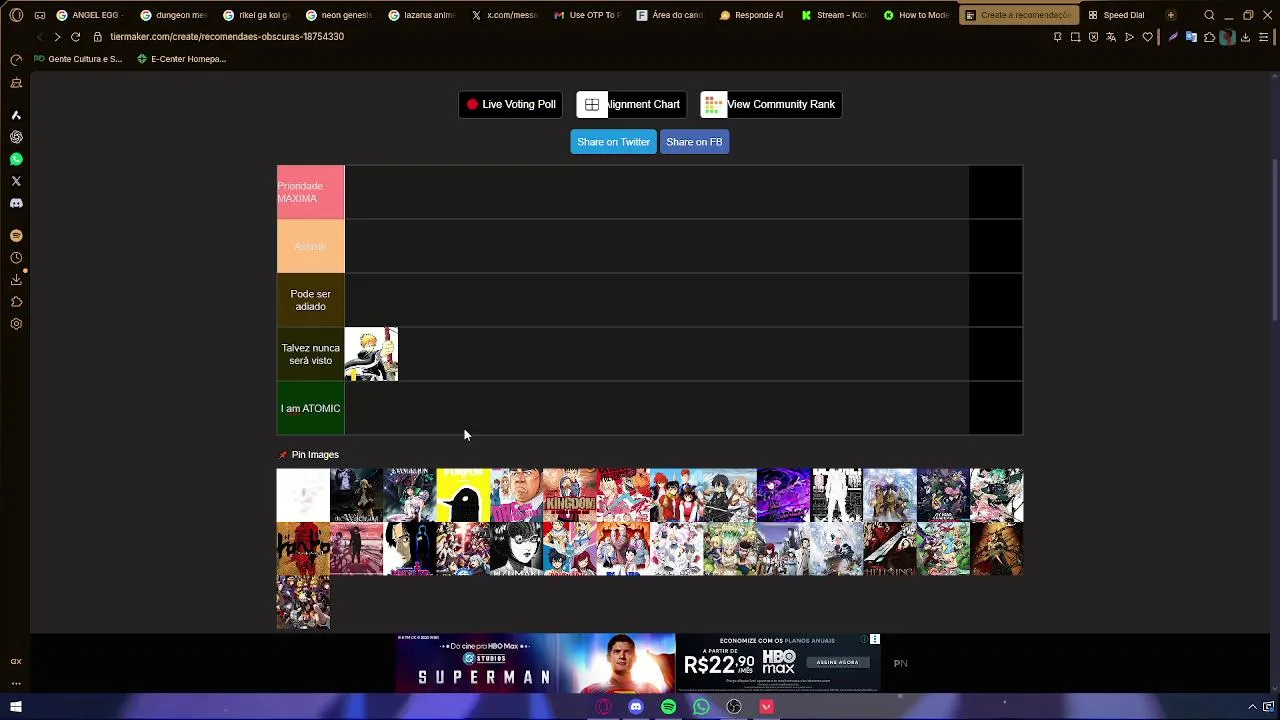Open Opera GX from the taskbar
The height and width of the screenshot is (720, 1280).
[603, 707]
